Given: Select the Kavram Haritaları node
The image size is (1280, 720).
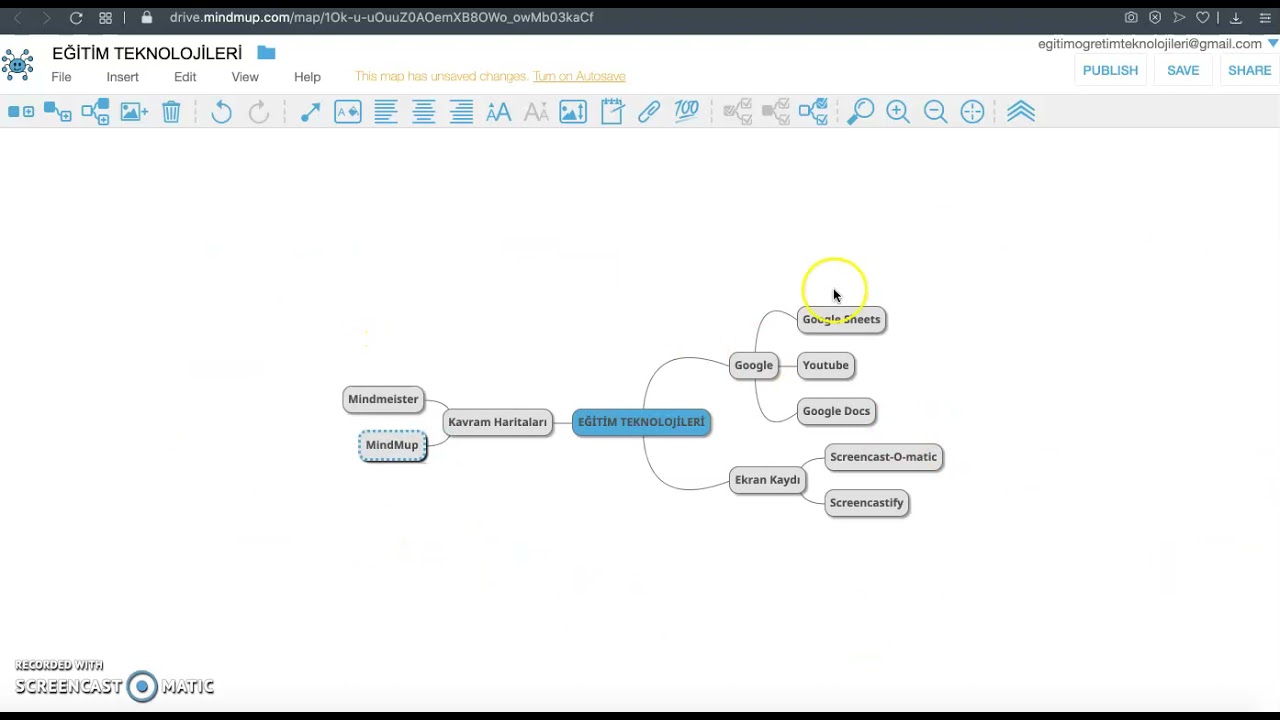Looking at the screenshot, I should click(497, 422).
